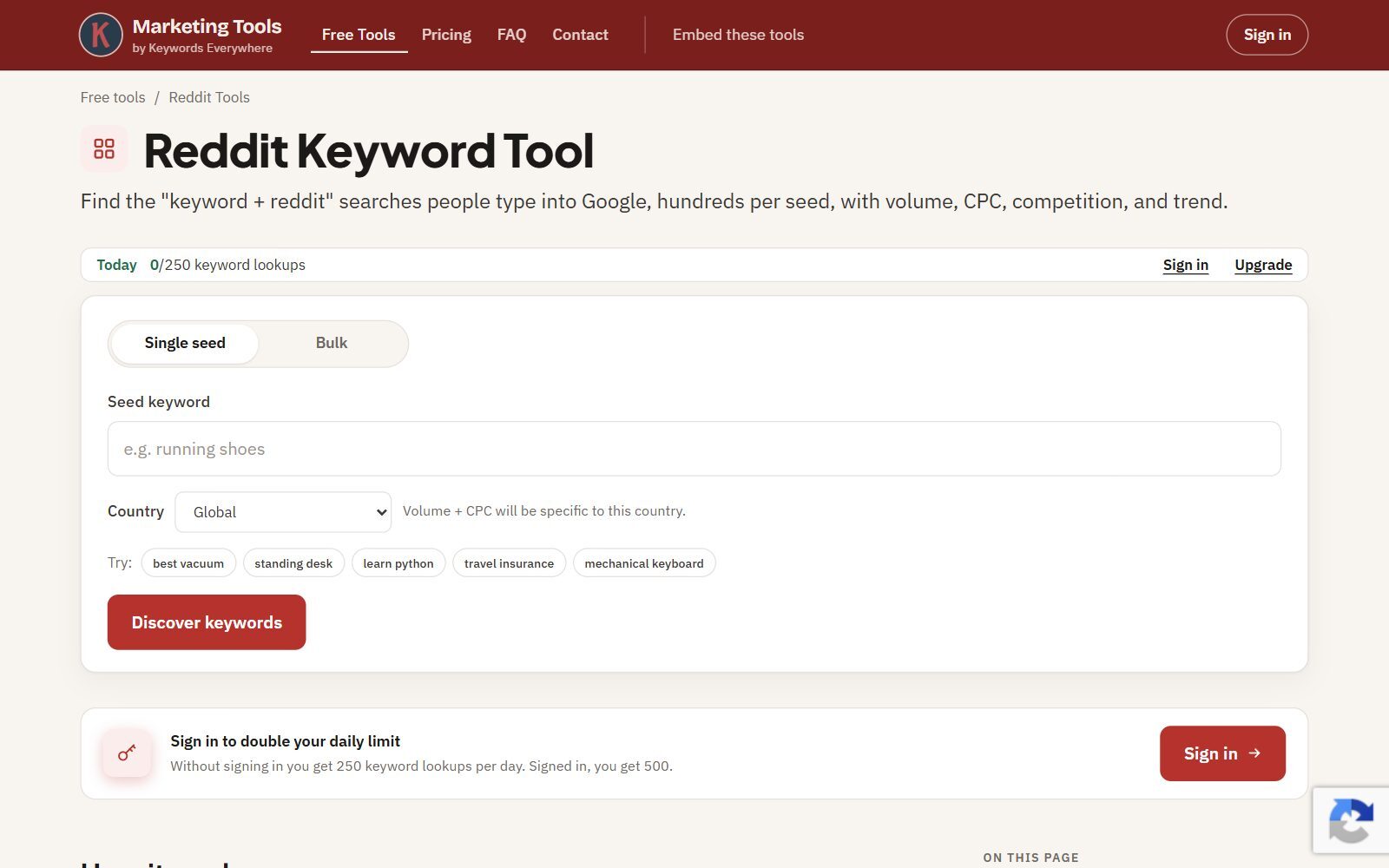The height and width of the screenshot is (868, 1389).
Task: Click the grid icon beside Reddit Keyword Tool
Action: (104, 148)
